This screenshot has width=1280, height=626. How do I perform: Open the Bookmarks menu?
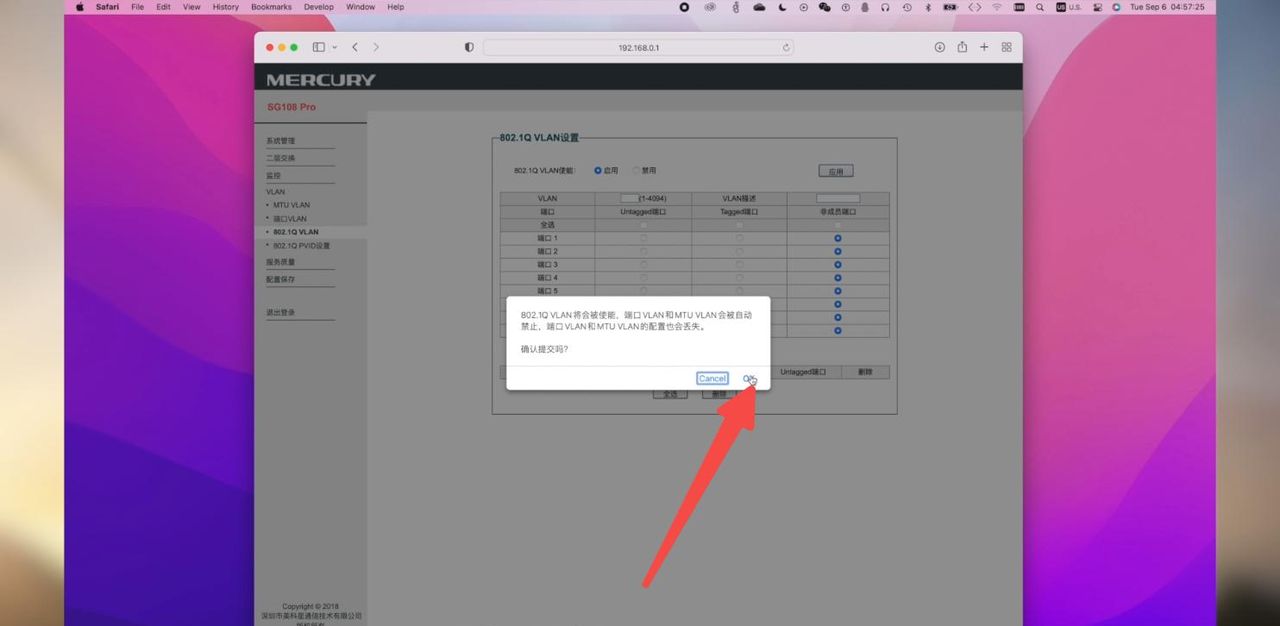pyautogui.click(x=272, y=7)
